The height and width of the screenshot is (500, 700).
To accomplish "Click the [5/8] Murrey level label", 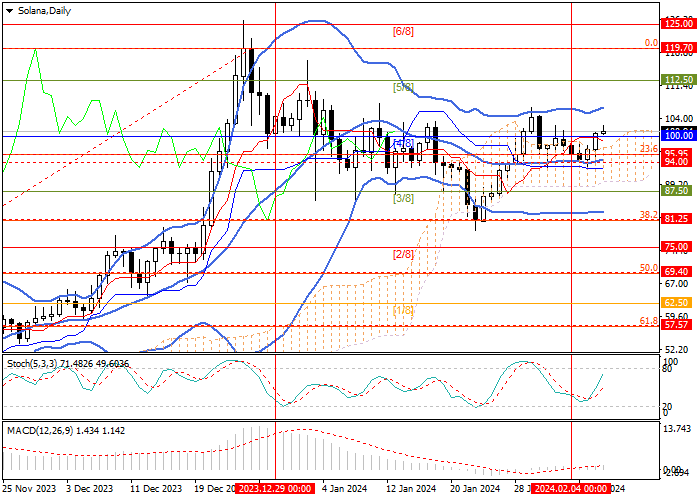I will click(x=403, y=87).
